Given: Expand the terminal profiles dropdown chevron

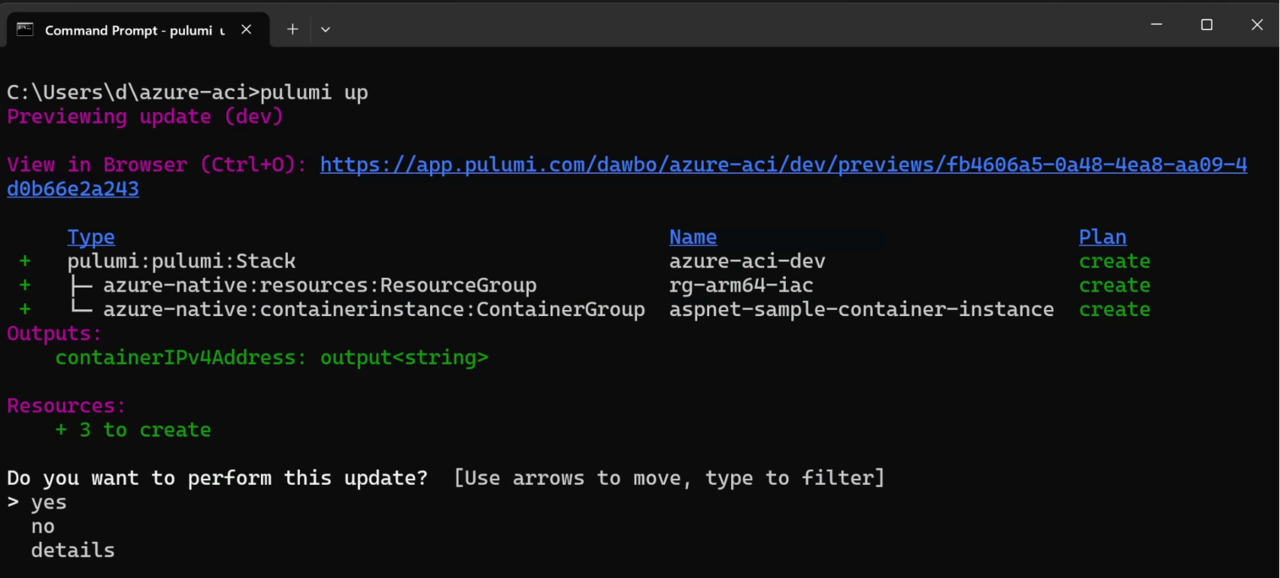Looking at the screenshot, I should pos(325,30).
